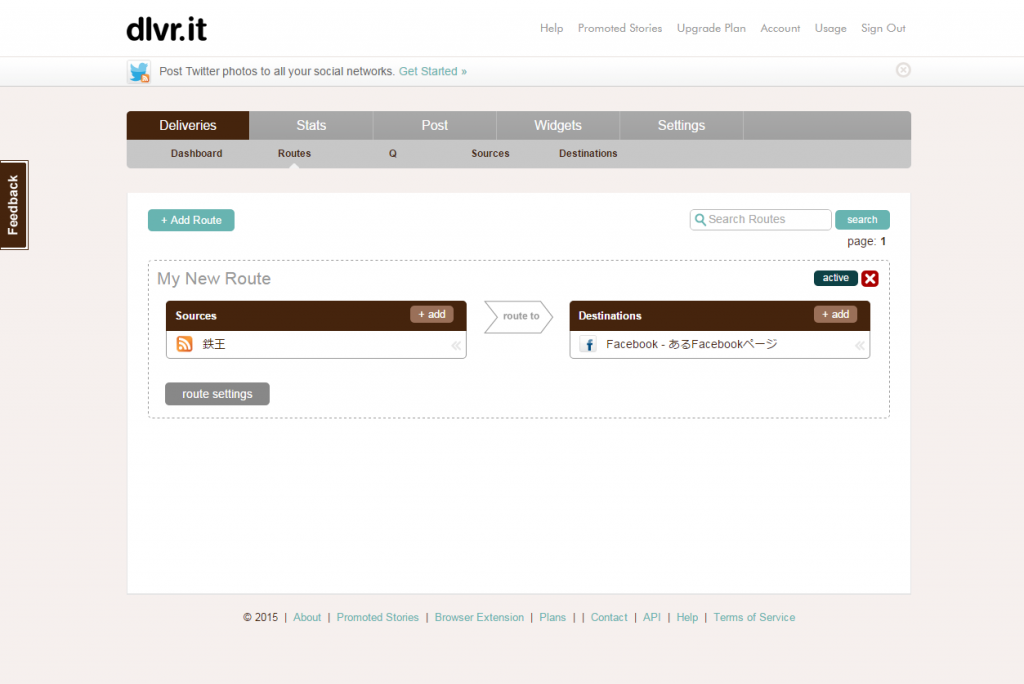Image resolution: width=1024 pixels, height=684 pixels.
Task: Open the Browser Extension footer link
Action: pos(479,617)
